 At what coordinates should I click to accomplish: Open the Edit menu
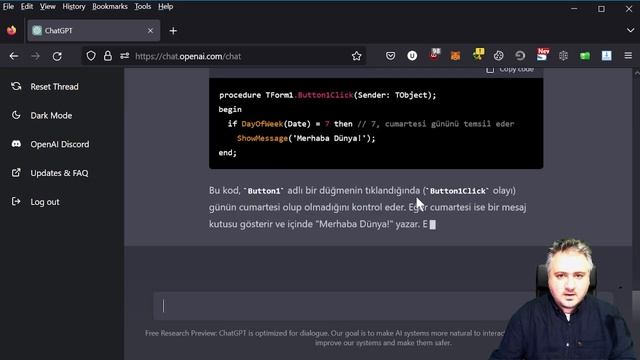pyautogui.click(x=27, y=7)
